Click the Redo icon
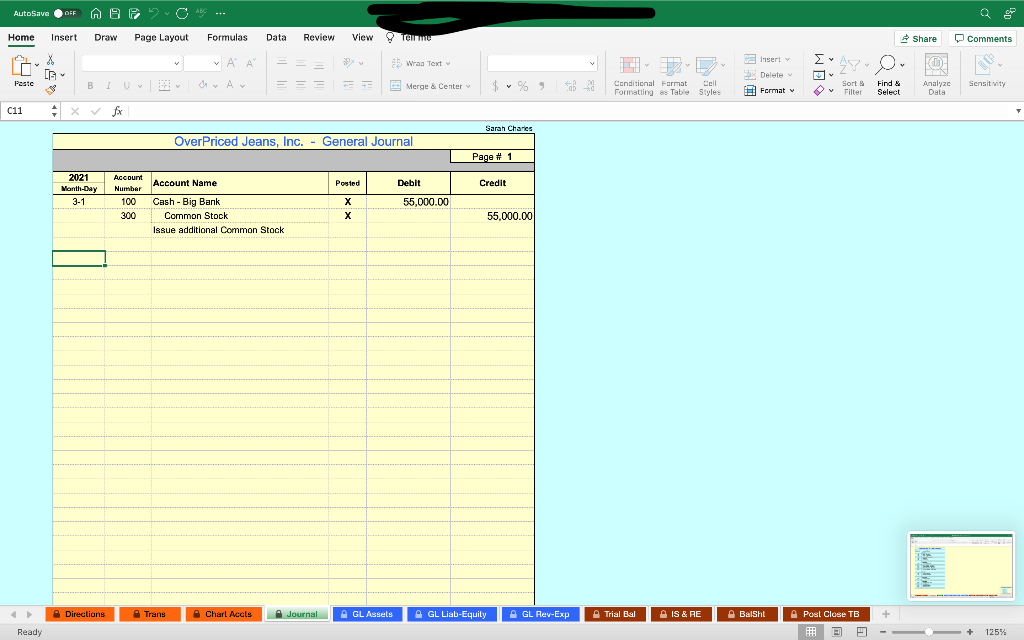Viewport: 1024px width, 640px height. point(181,13)
